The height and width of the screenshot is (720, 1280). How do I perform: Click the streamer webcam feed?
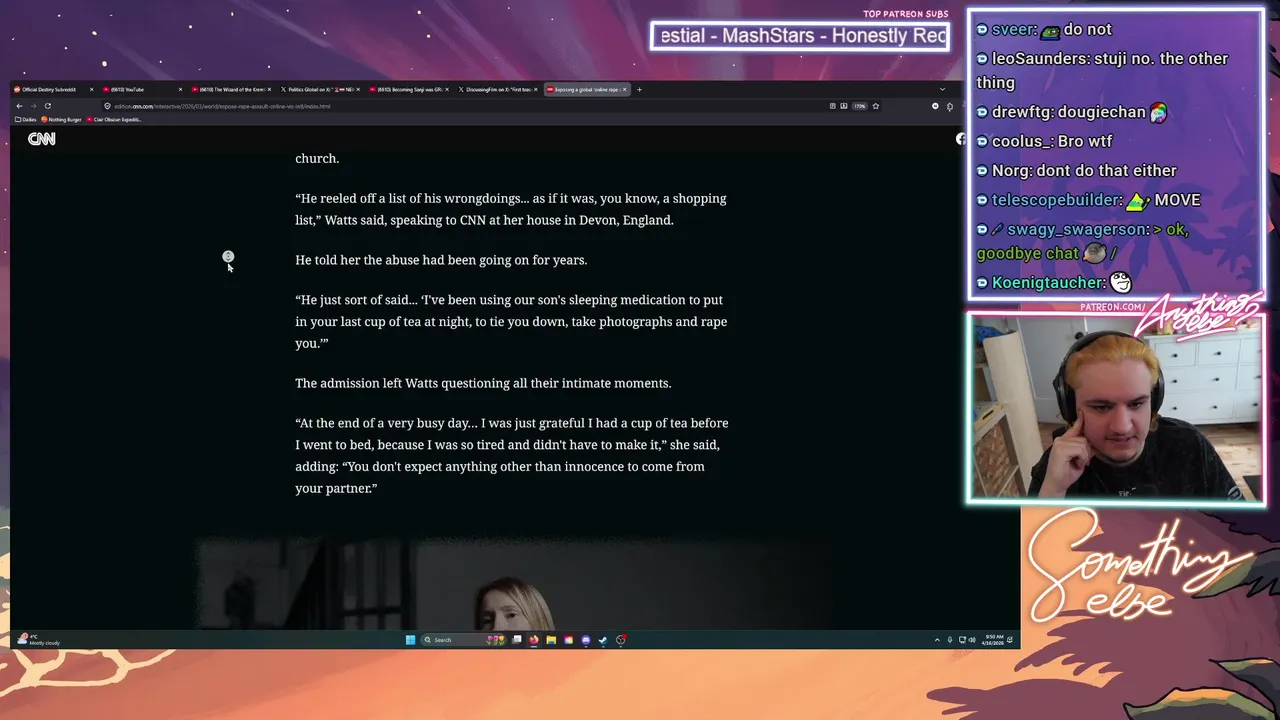1116,408
